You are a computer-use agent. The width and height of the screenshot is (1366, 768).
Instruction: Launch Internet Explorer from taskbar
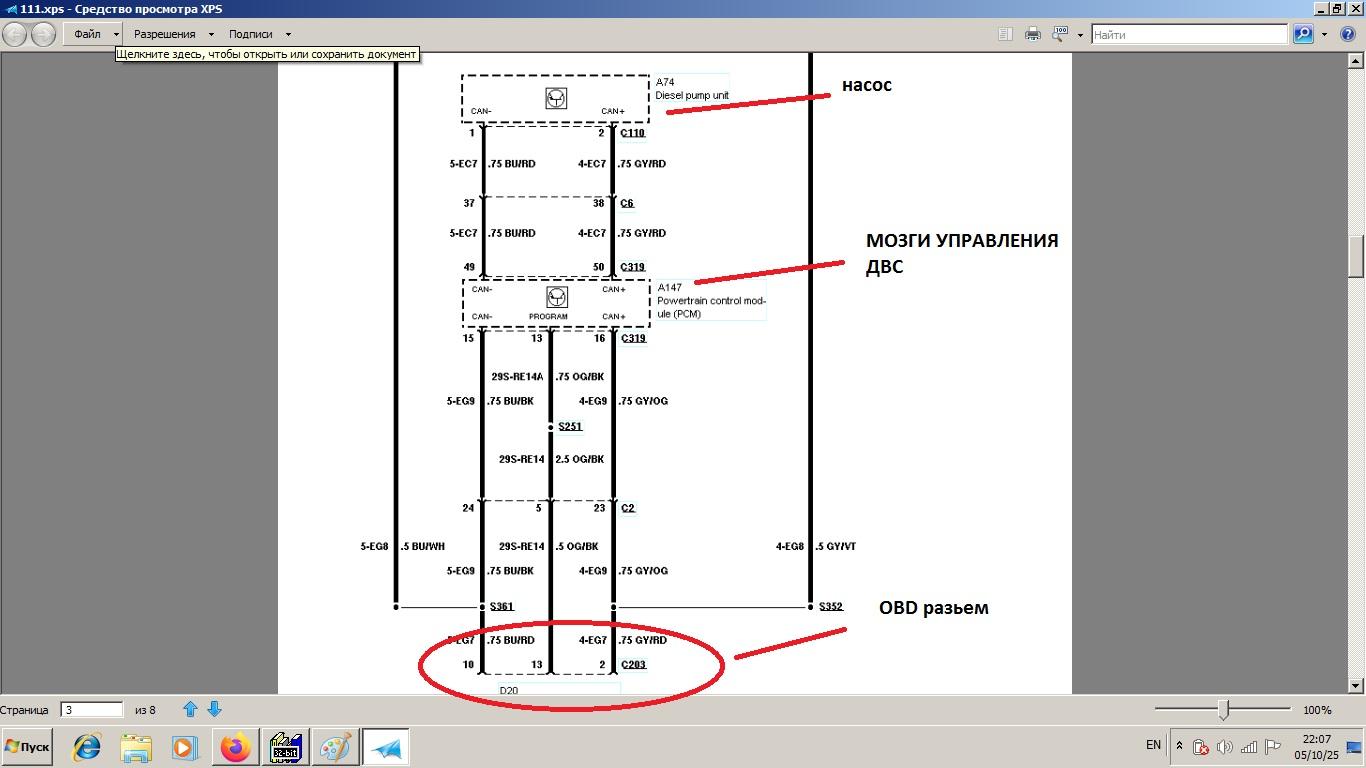87,747
